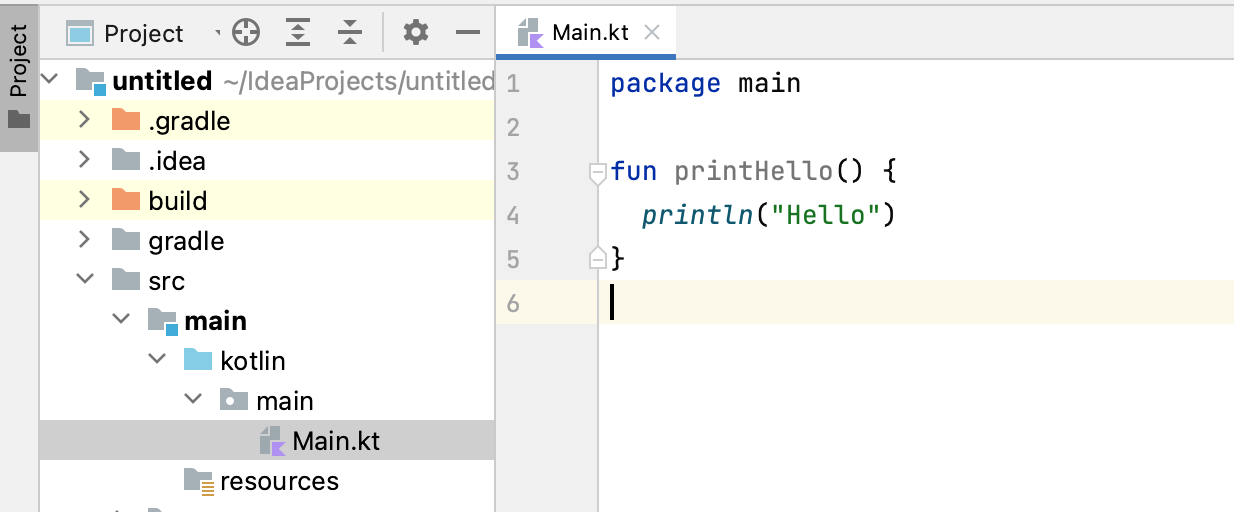This screenshot has width=1234, height=512.
Task: Click line number 1 in the gutter
Action: click(x=513, y=83)
